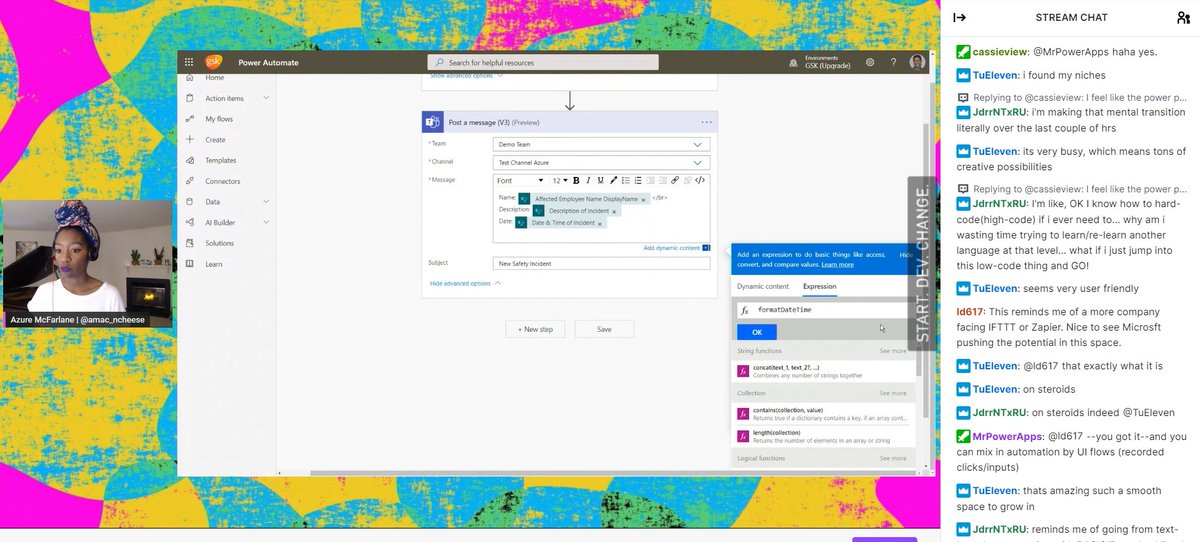Confirm expression with OK button

coord(756,332)
